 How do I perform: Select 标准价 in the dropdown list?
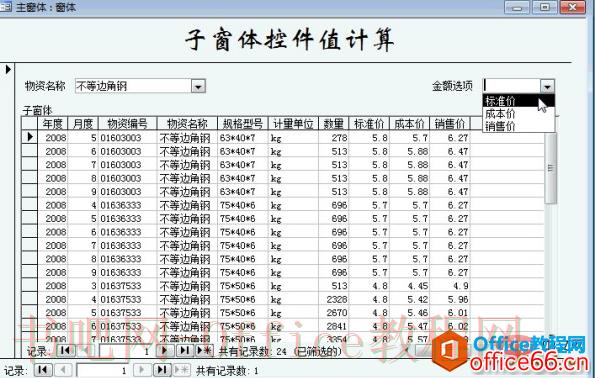point(518,101)
